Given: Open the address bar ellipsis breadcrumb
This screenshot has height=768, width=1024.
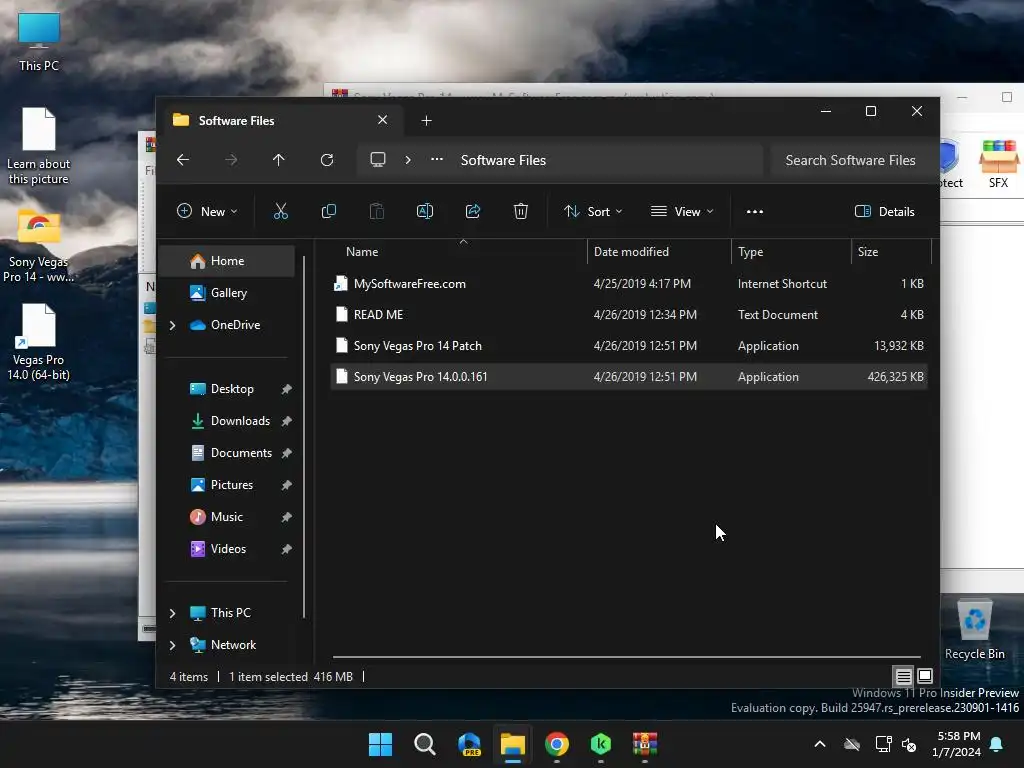Looking at the screenshot, I should 437,160.
